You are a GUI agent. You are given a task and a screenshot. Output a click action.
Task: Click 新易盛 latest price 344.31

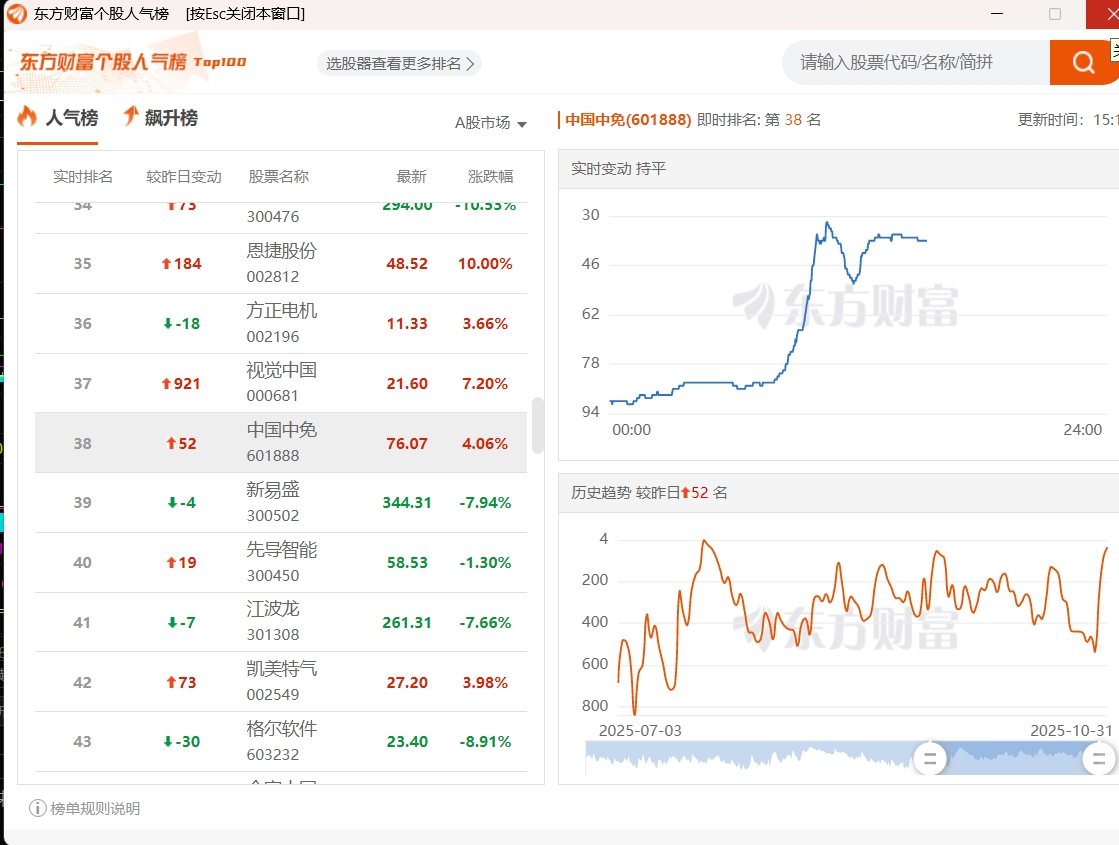(x=407, y=502)
